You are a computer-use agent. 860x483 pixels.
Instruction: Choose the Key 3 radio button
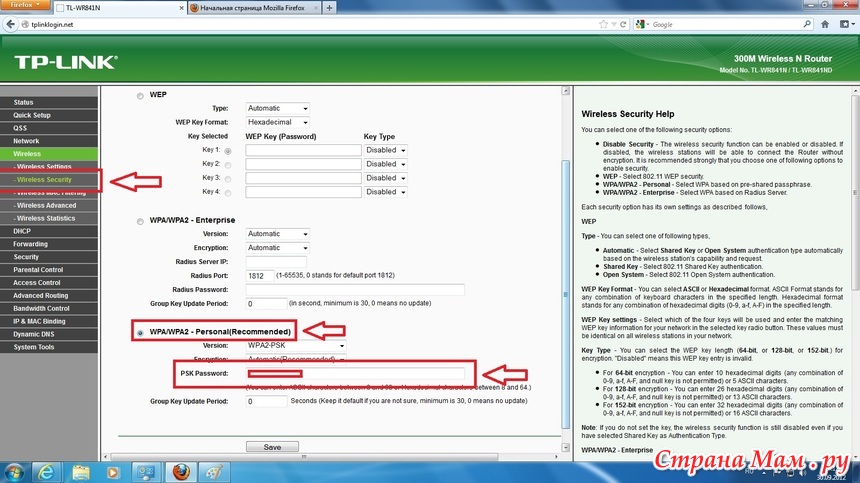[228, 179]
